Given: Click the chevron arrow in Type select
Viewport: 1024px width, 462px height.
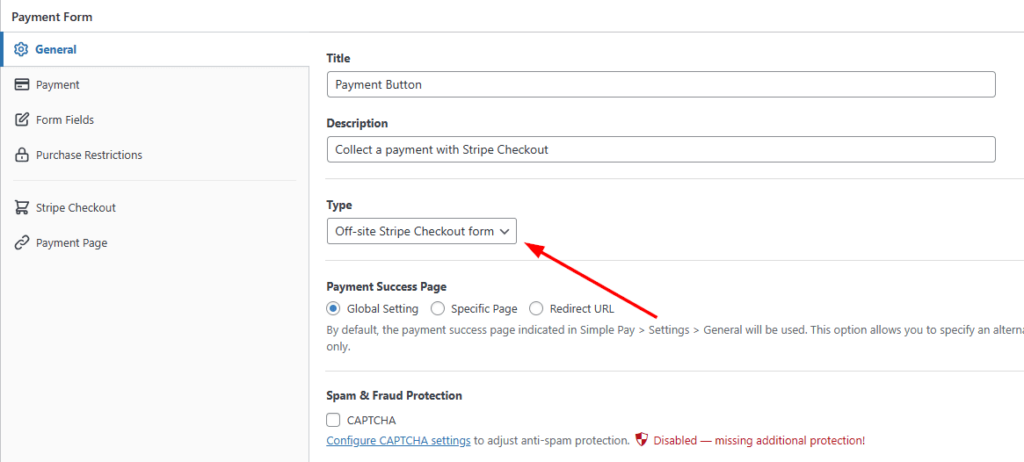Looking at the screenshot, I should [x=505, y=231].
